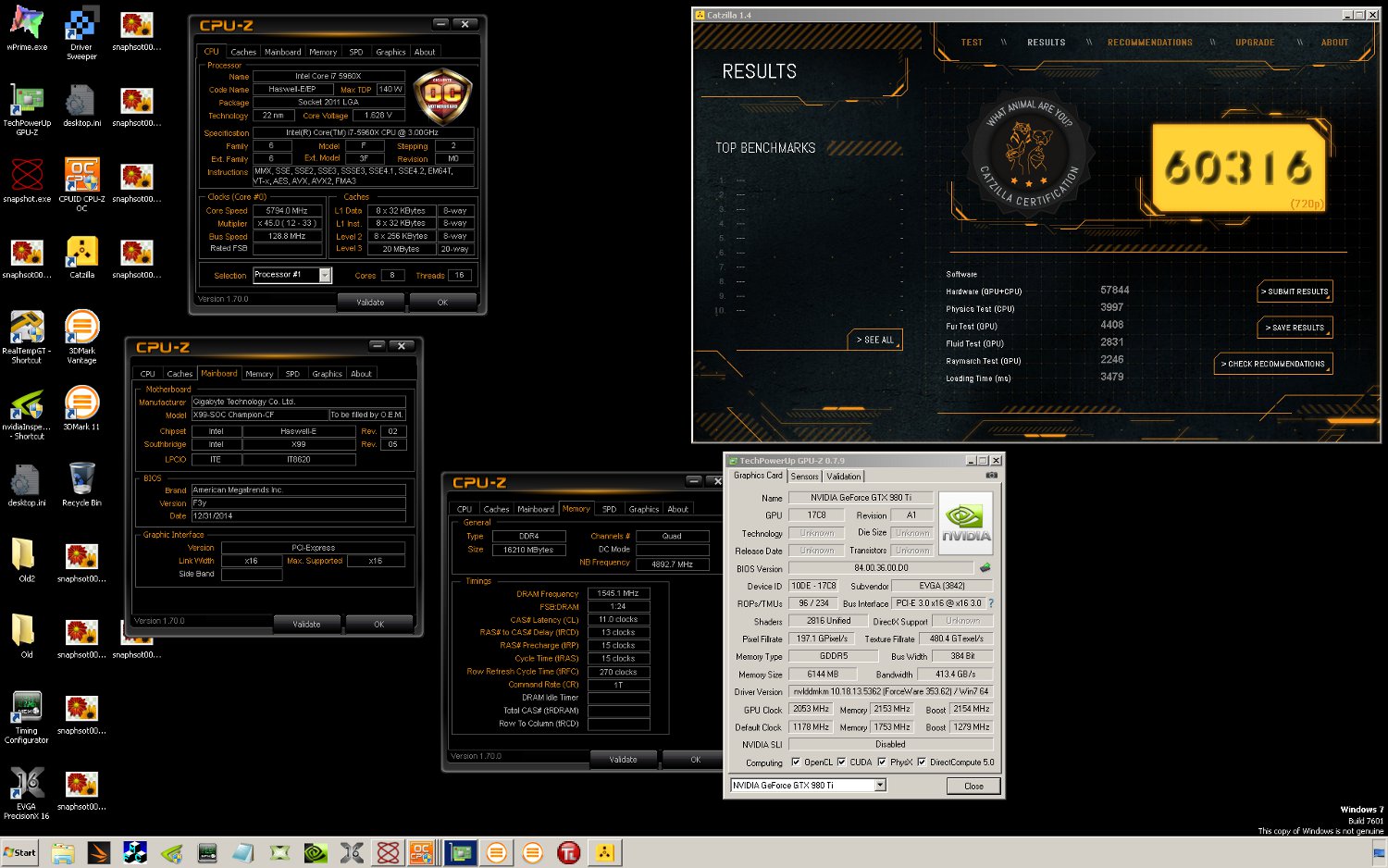
Task: Open the Test tab in Catzilla
Action: point(972,43)
